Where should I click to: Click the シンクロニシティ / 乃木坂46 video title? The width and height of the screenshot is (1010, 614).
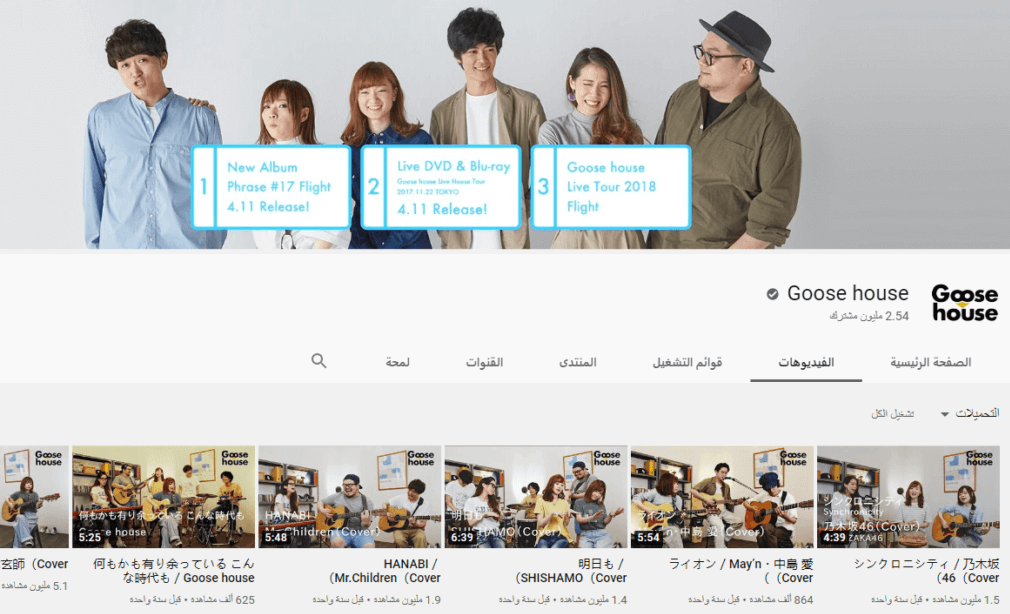[x=926, y=571]
